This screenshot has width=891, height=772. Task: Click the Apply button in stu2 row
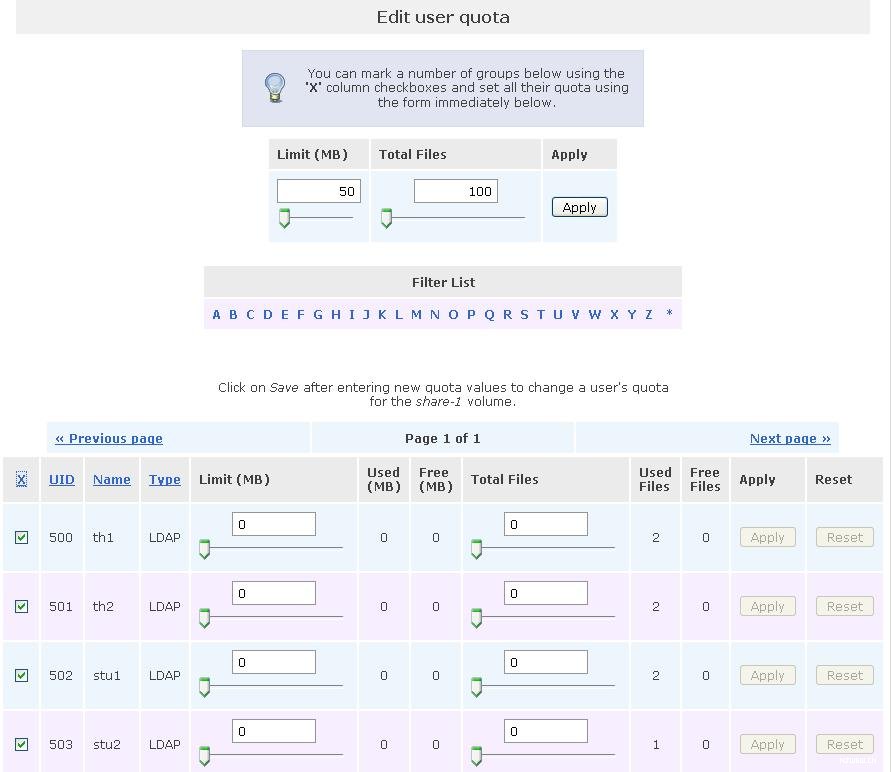[768, 744]
